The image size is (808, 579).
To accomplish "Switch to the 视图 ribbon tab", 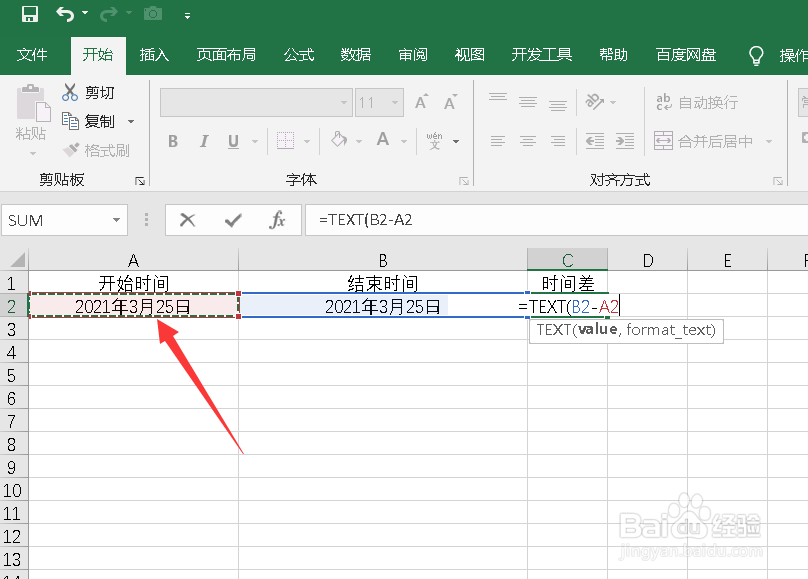I will click(469, 55).
